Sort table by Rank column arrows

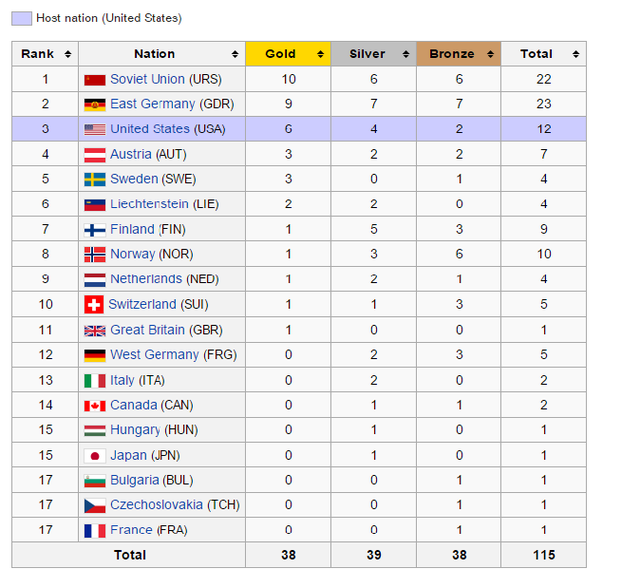coord(67,54)
